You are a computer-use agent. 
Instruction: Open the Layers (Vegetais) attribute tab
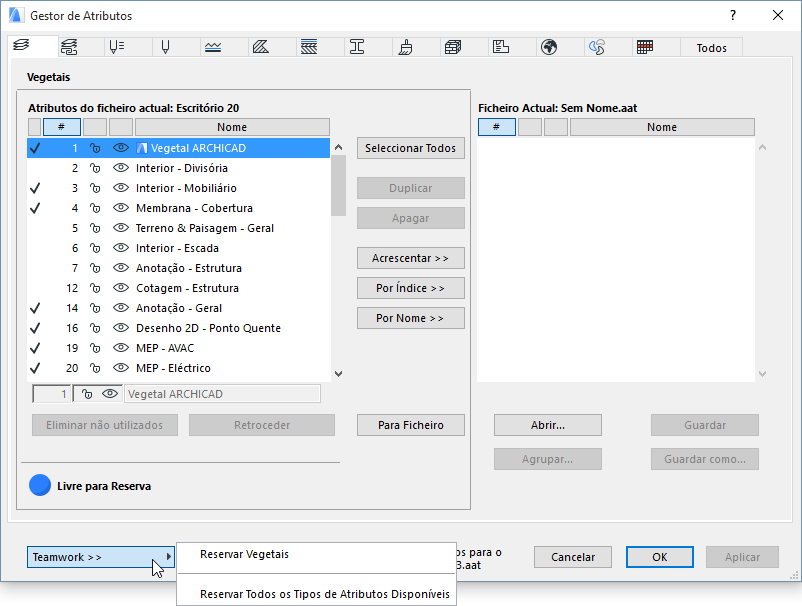pyautogui.click(x=21, y=46)
